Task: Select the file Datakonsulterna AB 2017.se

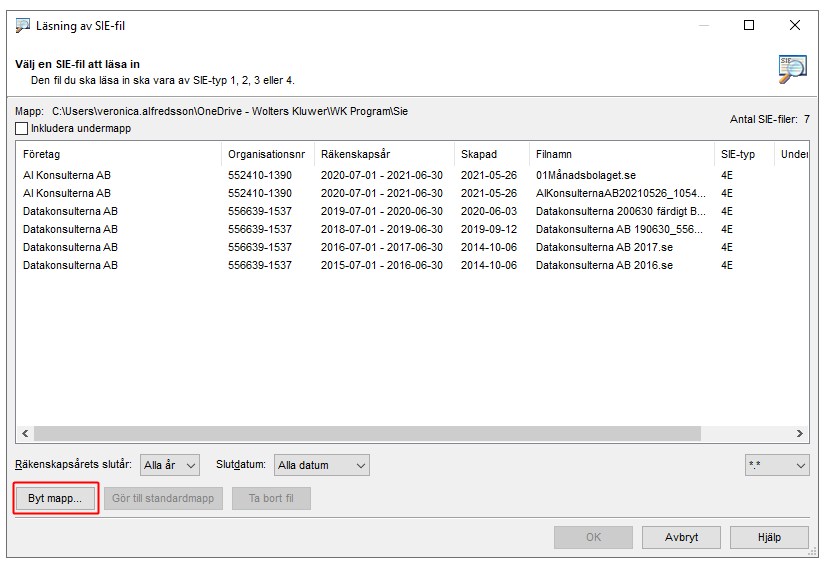Action: [x=604, y=247]
